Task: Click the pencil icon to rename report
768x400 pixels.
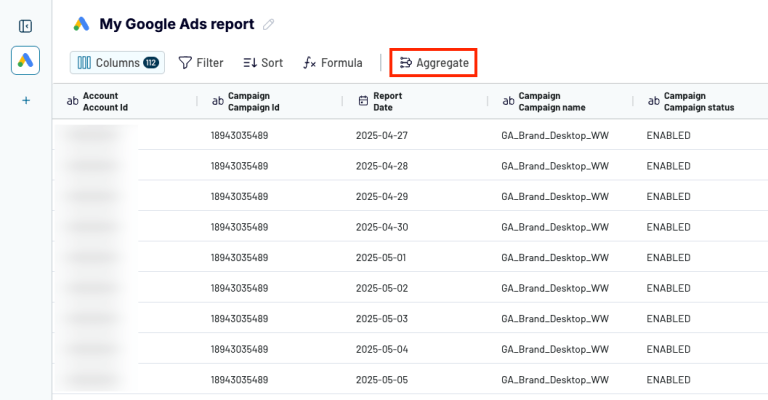Action: (268, 24)
